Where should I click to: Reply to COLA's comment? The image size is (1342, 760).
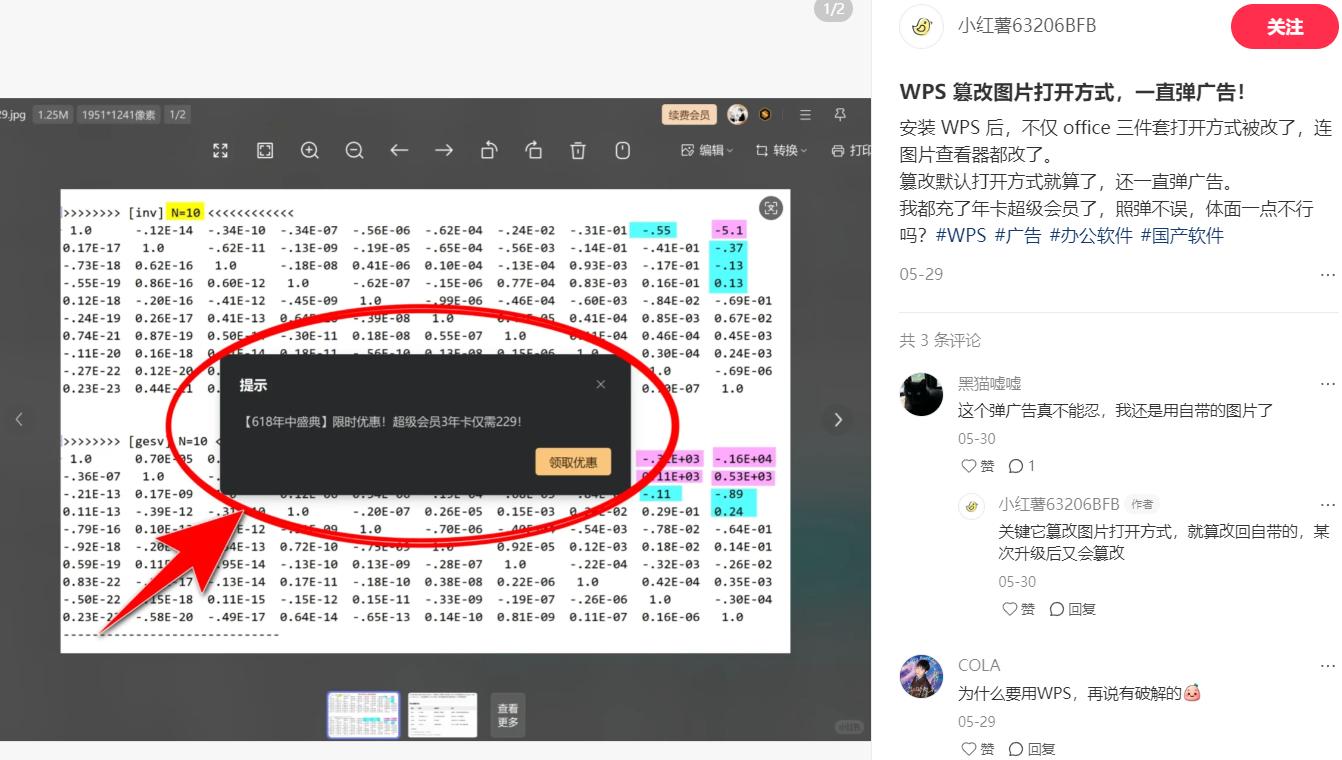(1031, 749)
